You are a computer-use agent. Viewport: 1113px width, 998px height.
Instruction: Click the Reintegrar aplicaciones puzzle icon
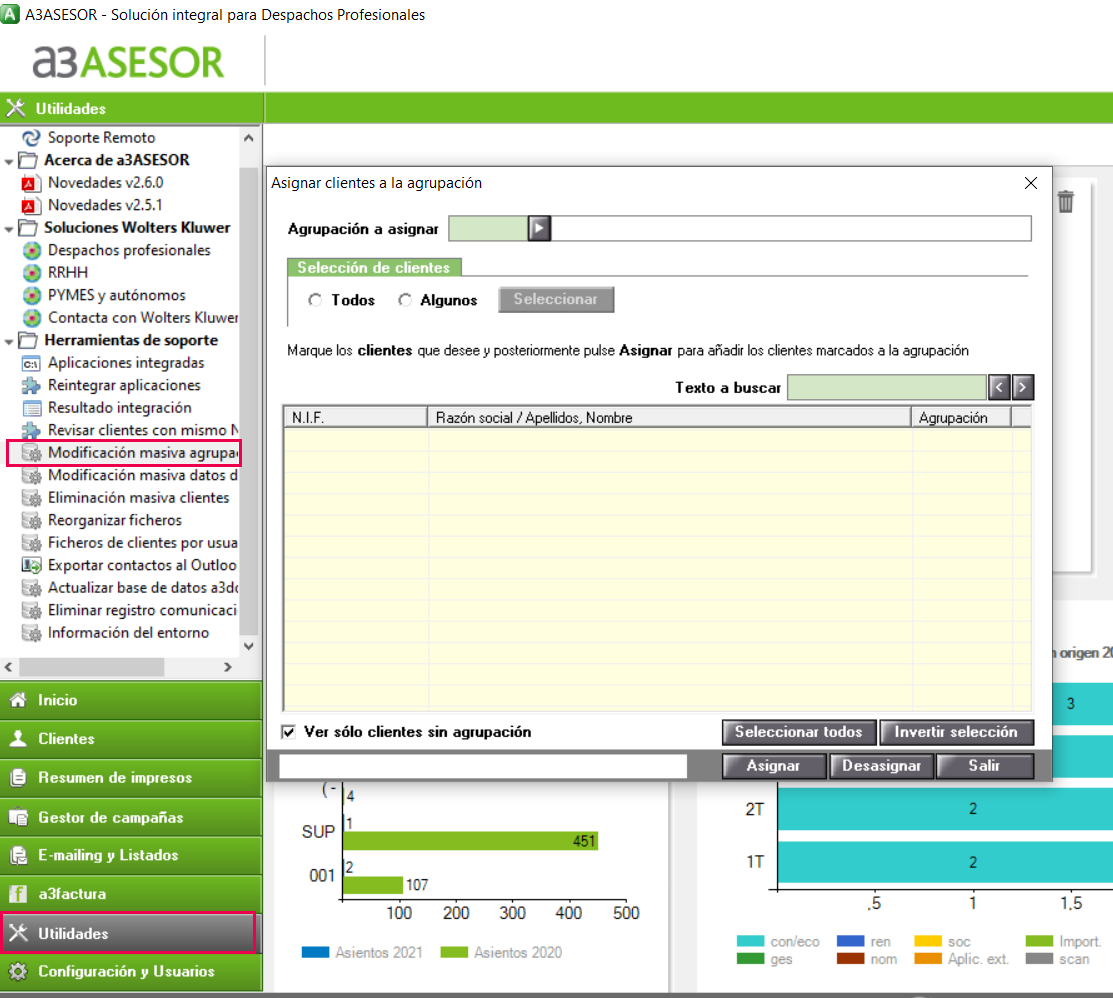31,385
